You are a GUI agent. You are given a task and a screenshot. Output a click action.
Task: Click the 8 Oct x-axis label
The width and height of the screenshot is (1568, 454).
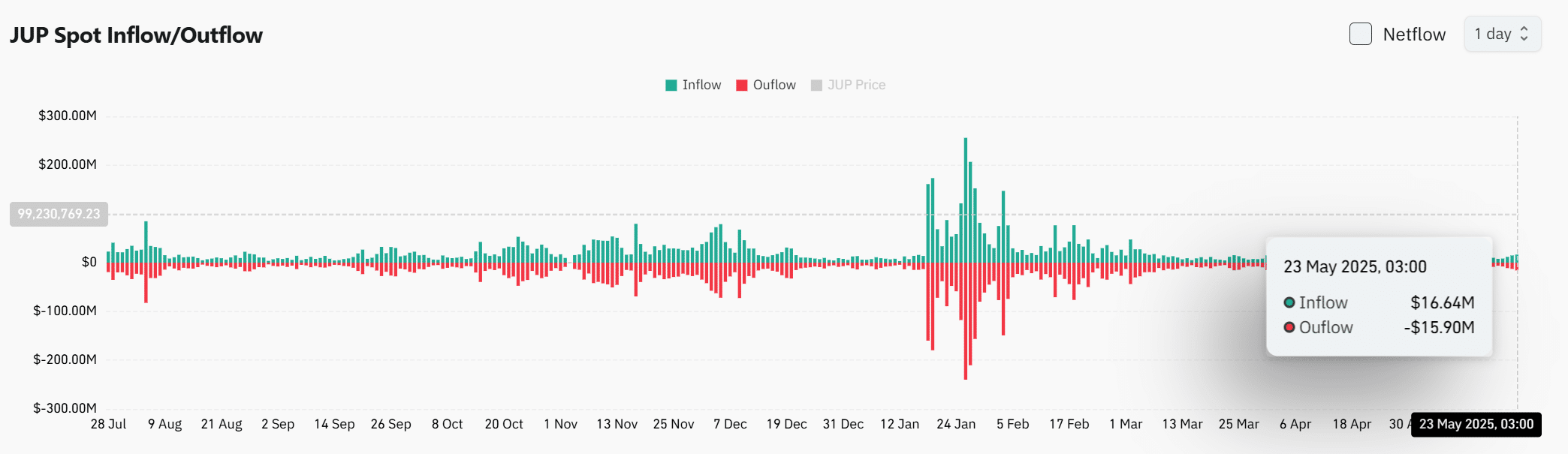447,424
